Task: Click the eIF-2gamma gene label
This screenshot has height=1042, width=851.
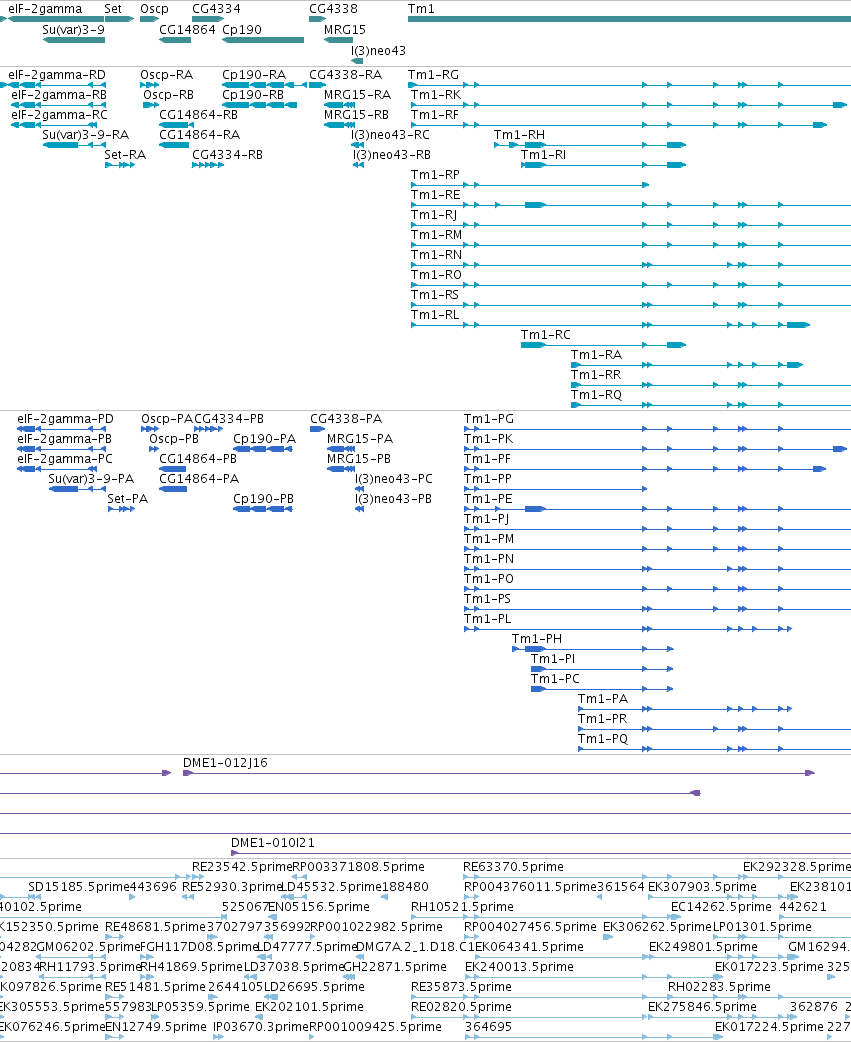Action: pyautogui.click(x=45, y=9)
